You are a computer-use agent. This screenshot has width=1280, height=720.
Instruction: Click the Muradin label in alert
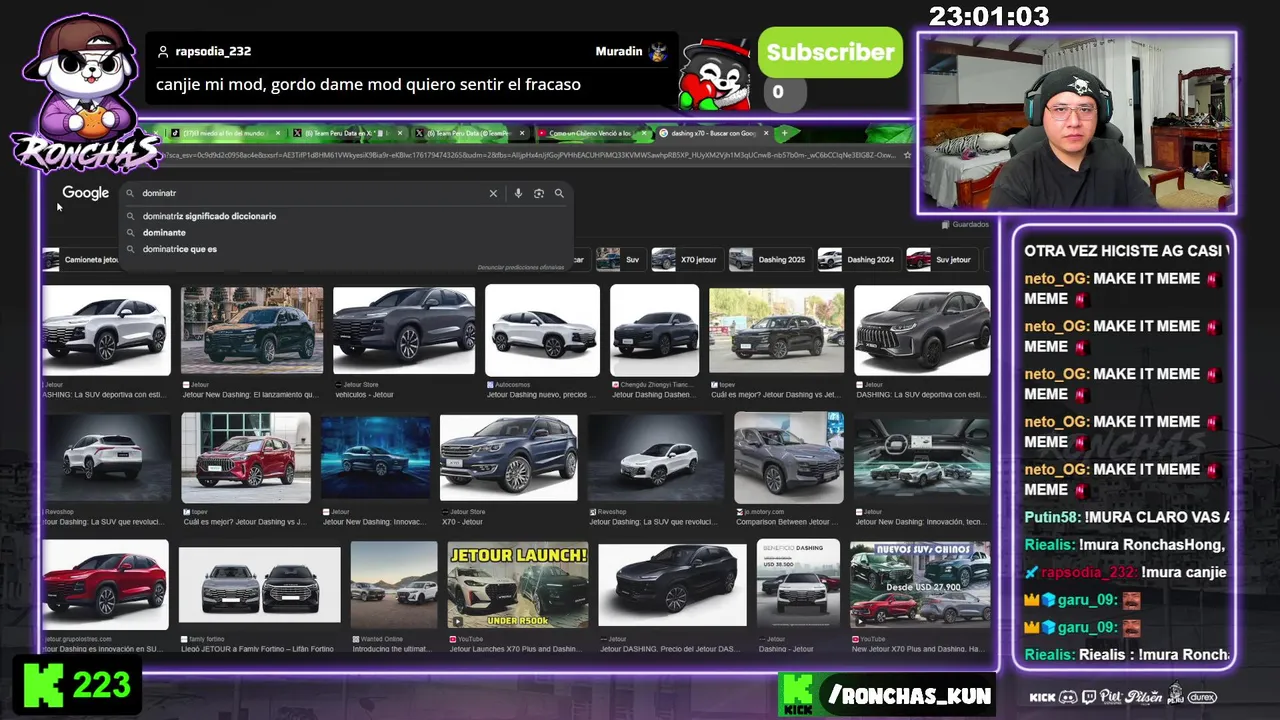coord(619,51)
